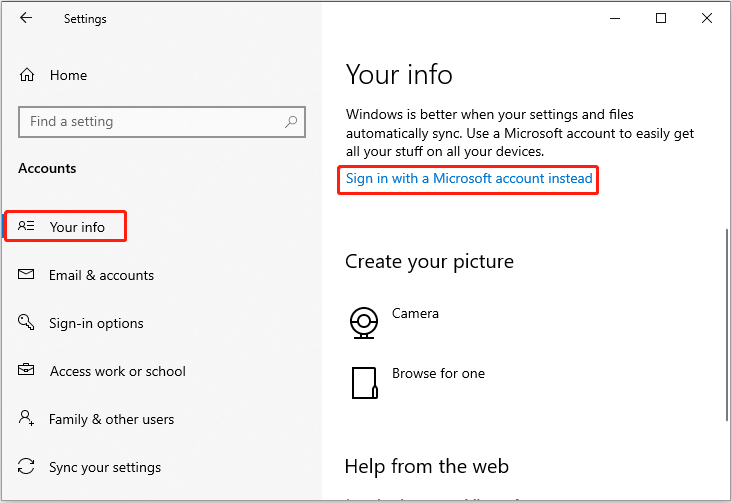This screenshot has width=732, height=503.
Task: Maximize the Settings window
Action: click(661, 19)
